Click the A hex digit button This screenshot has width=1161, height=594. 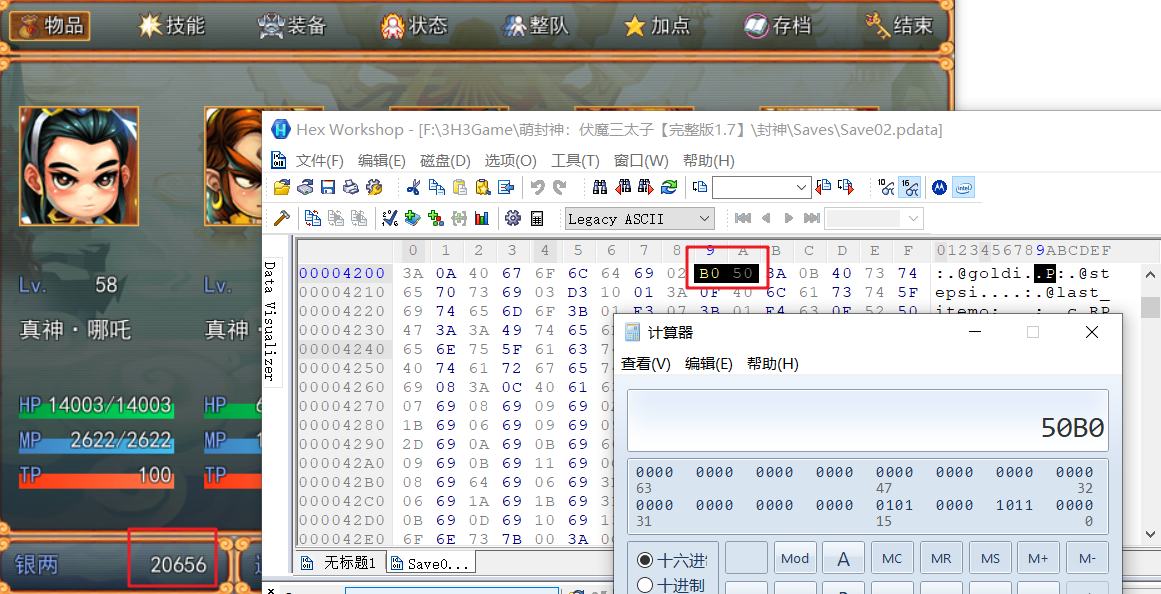pyautogui.click(x=843, y=558)
